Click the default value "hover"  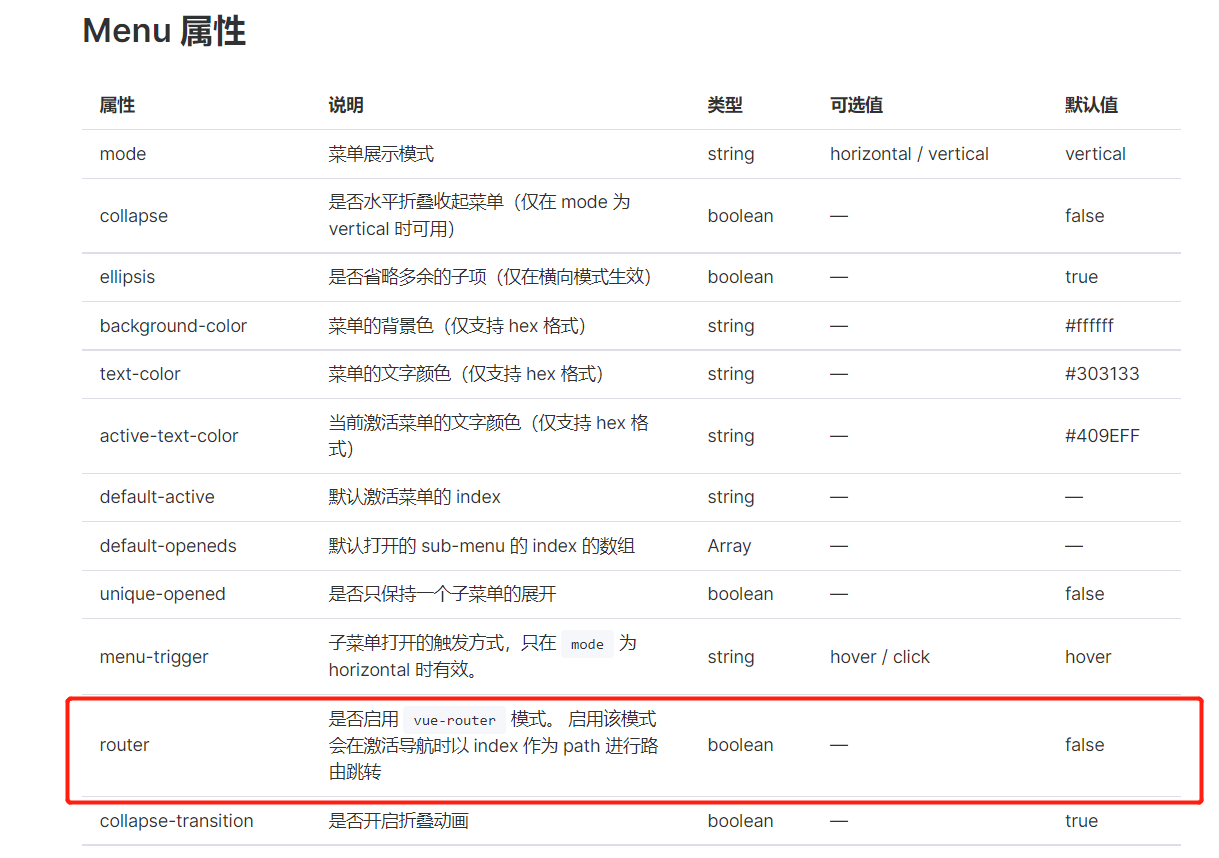1088,657
